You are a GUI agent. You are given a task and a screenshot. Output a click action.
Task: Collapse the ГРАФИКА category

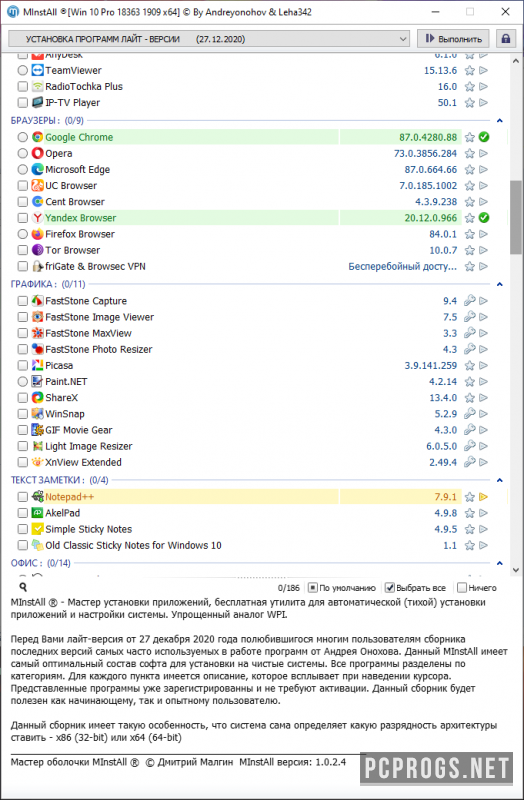click(500, 284)
